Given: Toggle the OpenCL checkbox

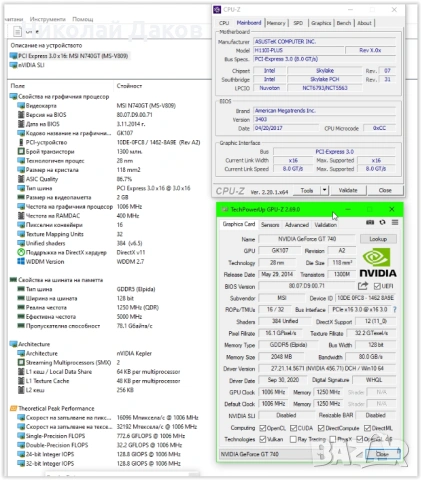Looking at the screenshot, I should coord(263,428).
